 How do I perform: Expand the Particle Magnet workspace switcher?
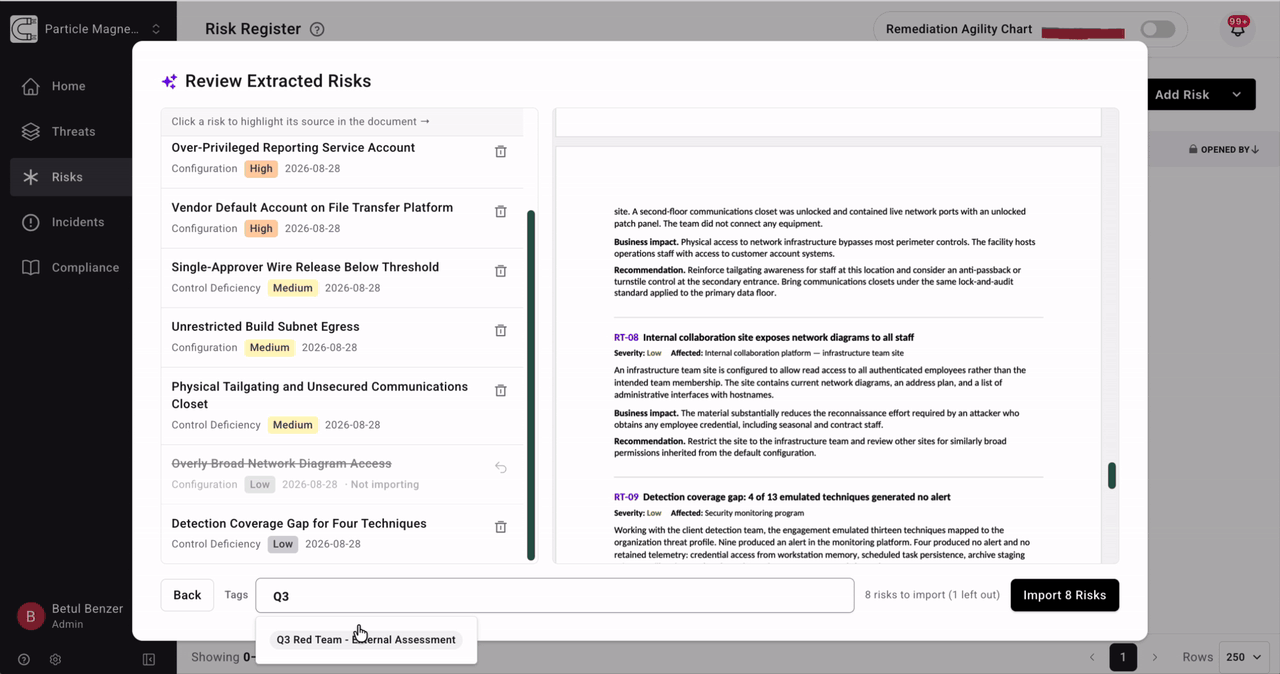156,30
